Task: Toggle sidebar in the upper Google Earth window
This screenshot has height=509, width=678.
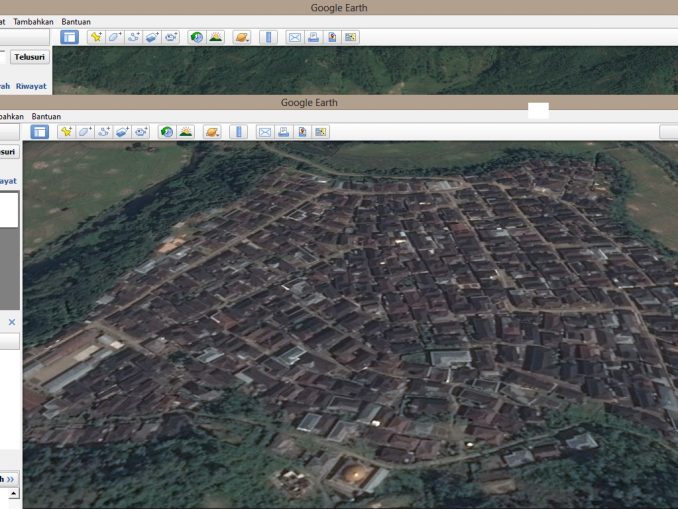Action: point(69,37)
